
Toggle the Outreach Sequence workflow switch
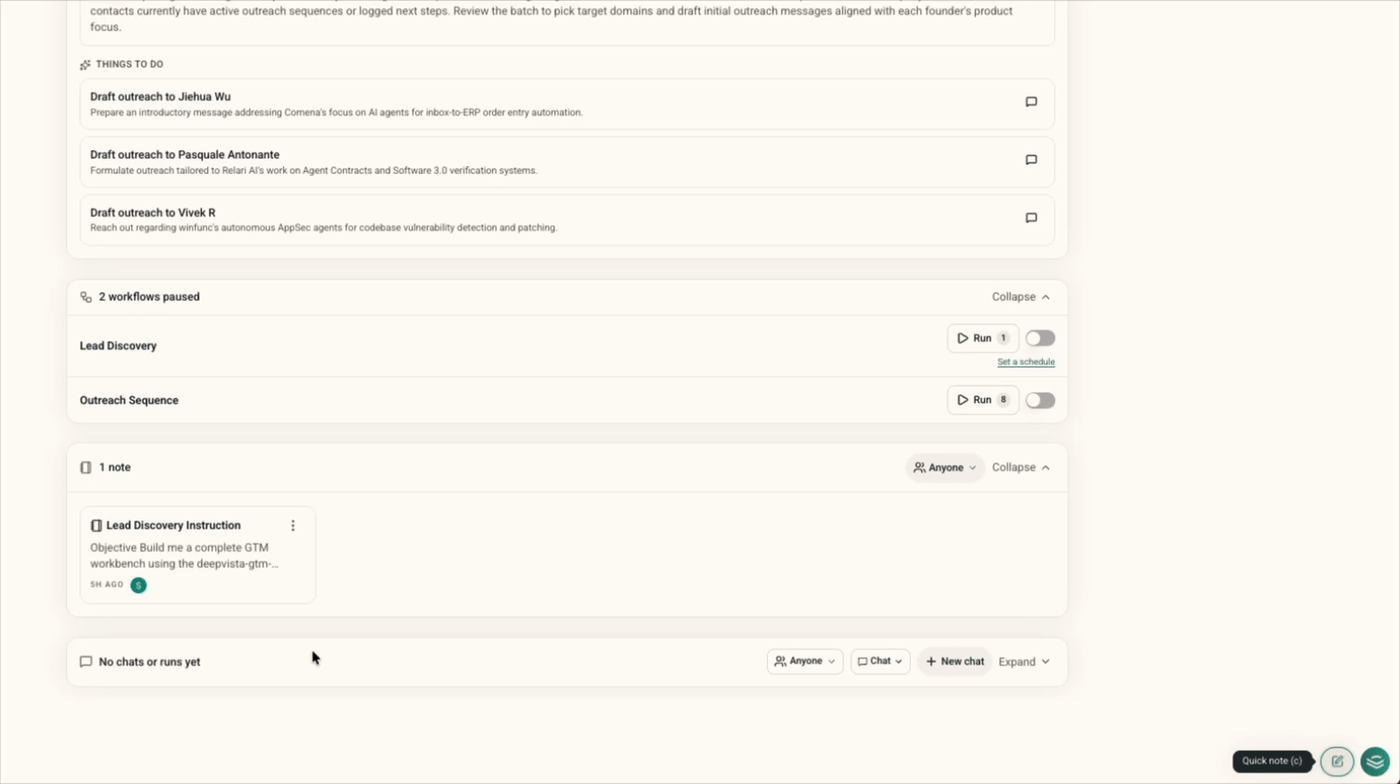pyautogui.click(x=1040, y=400)
